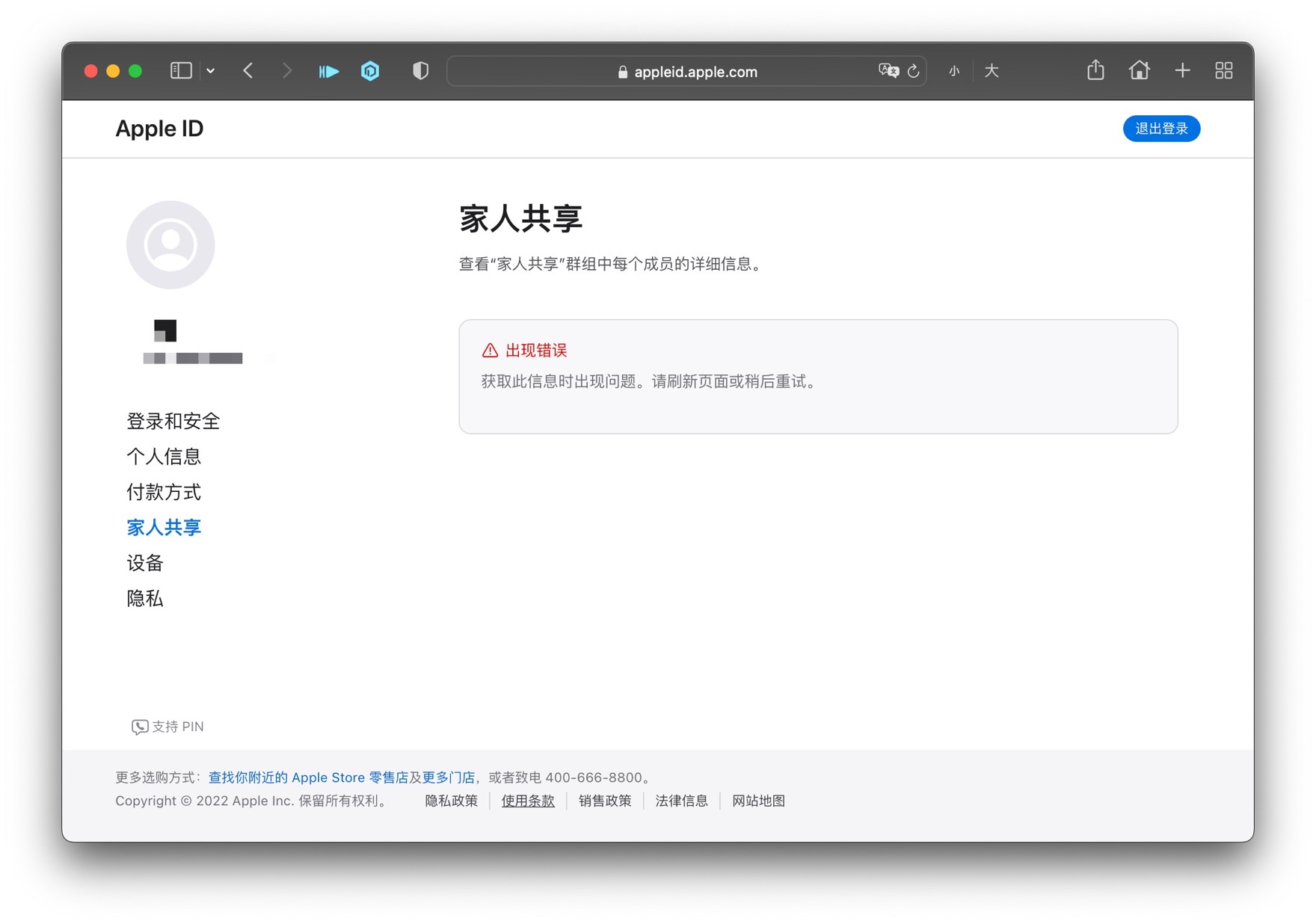Click the privacy shield icon
Image resolution: width=1316 pixels, height=924 pixels.
coord(420,71)
